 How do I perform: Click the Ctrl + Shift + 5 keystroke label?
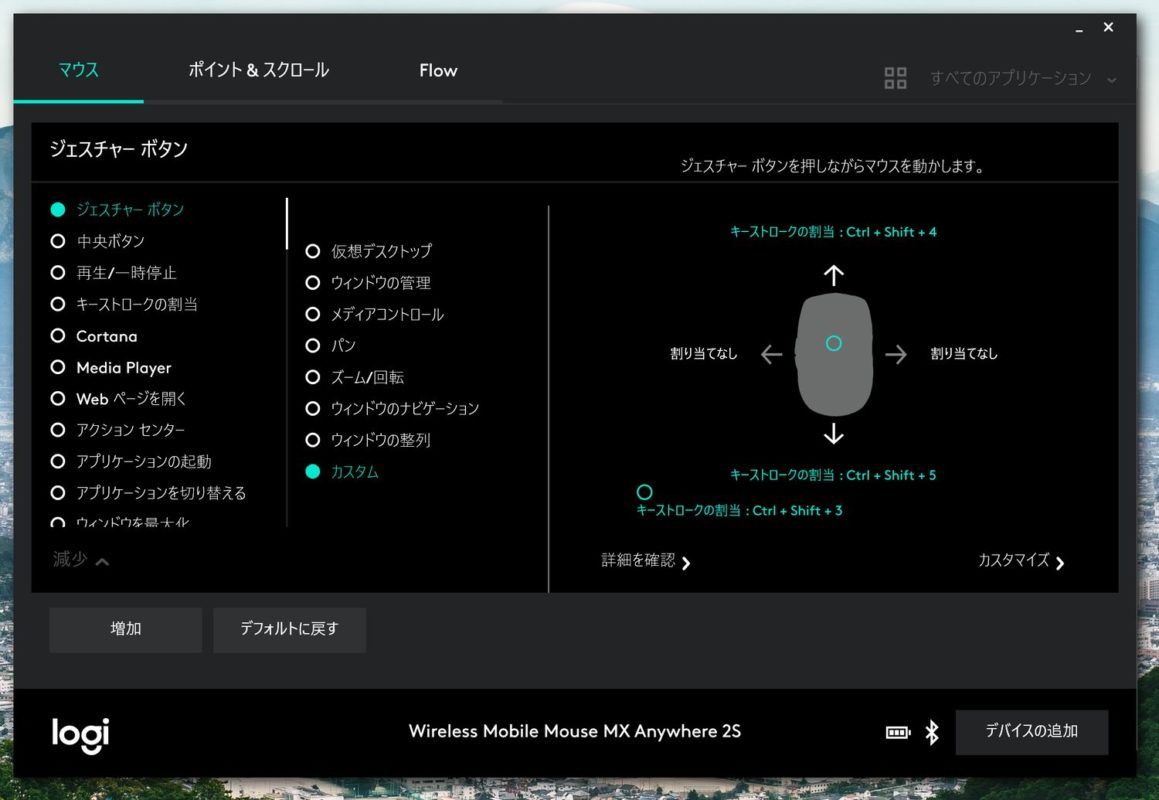click(833, 475)
